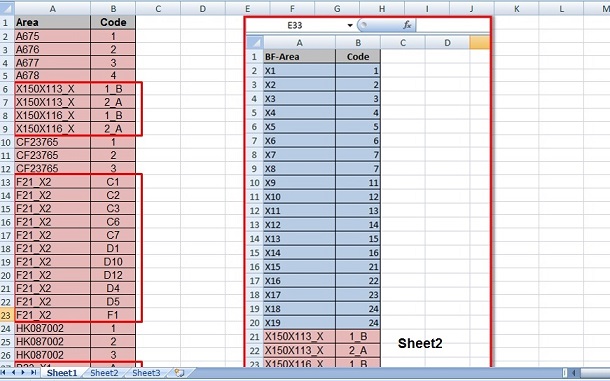Click Select All corner of main sheet
The width and height of the screenshot is (610, 381).
click(x=7, y=8)
